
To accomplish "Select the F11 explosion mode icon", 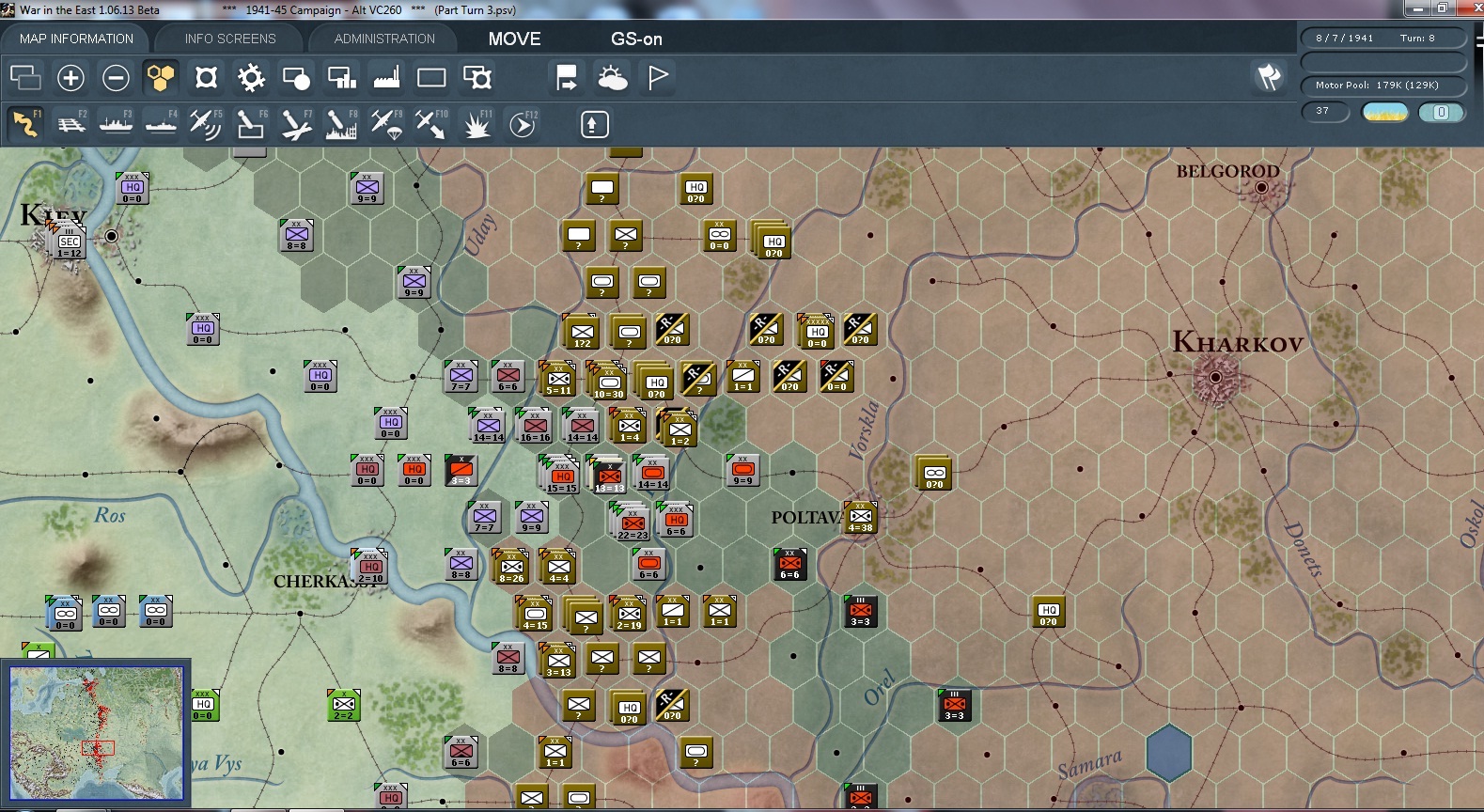I will 477,124.
